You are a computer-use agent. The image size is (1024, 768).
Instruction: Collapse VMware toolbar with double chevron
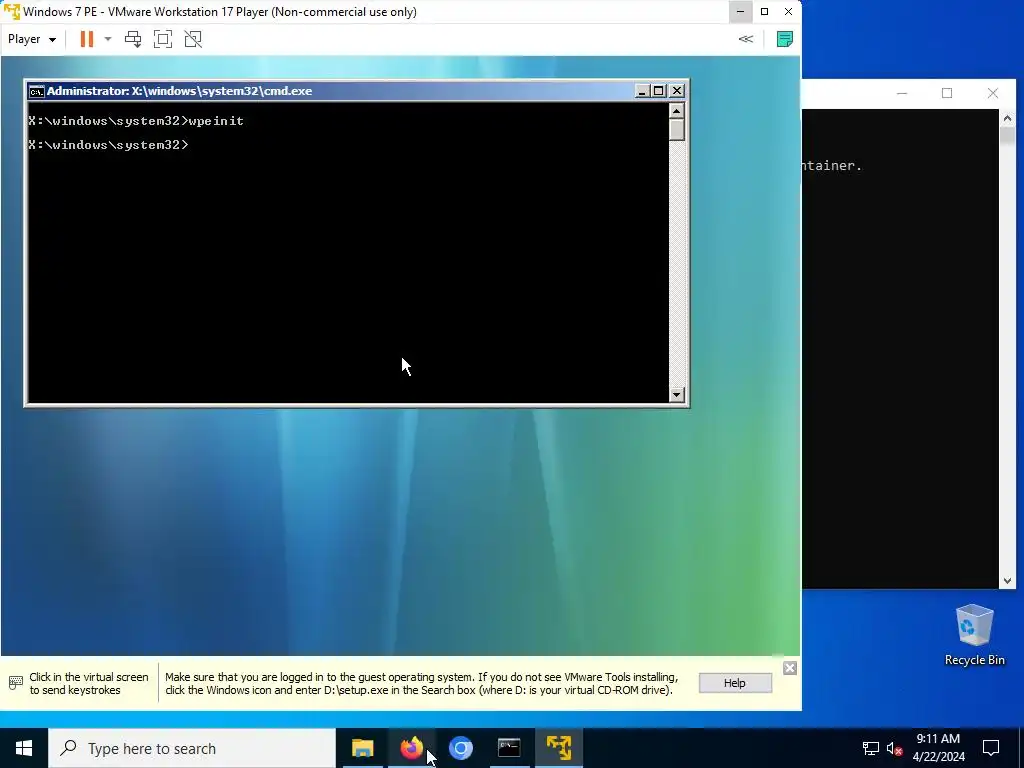click(x=746, y=39)
